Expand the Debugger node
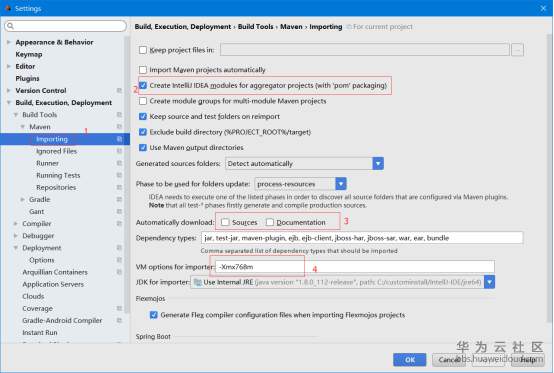 [16, 236]
